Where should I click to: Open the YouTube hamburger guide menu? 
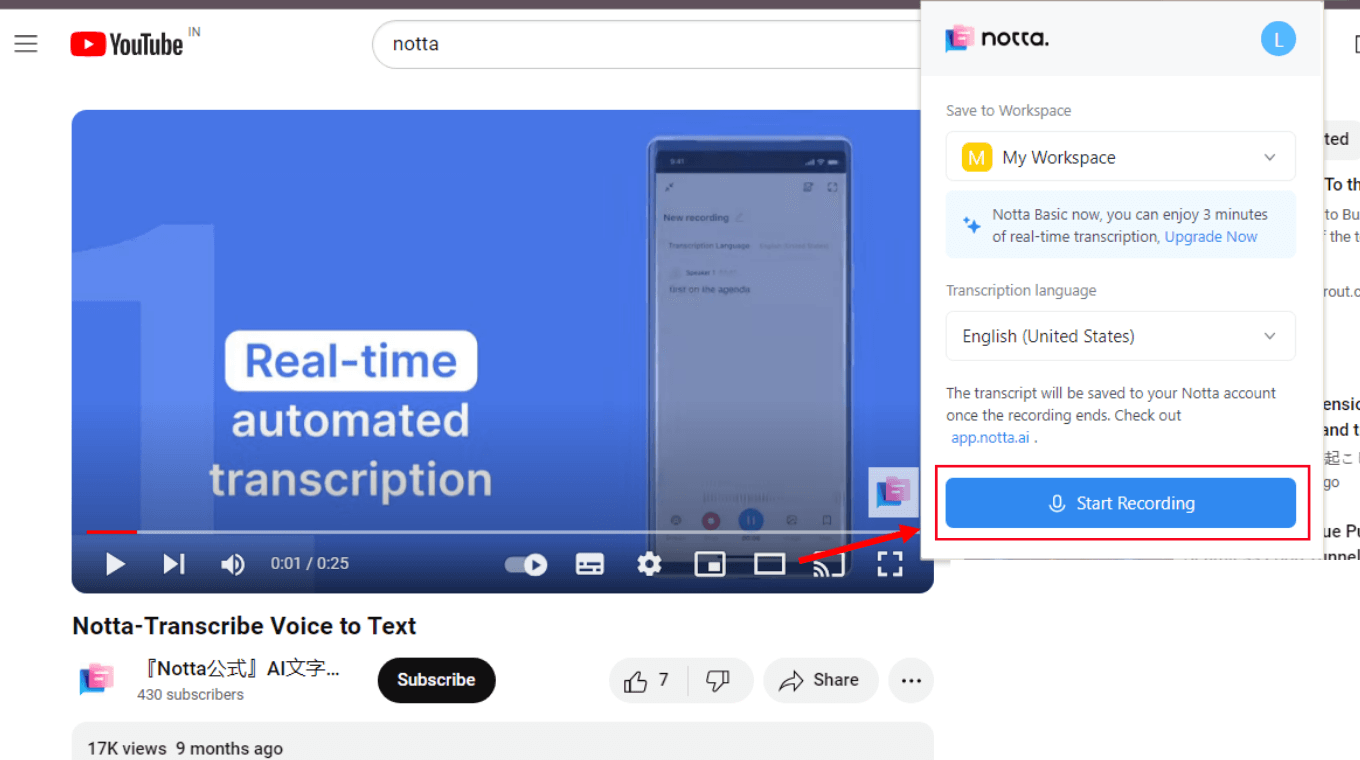tap(26, 44)
